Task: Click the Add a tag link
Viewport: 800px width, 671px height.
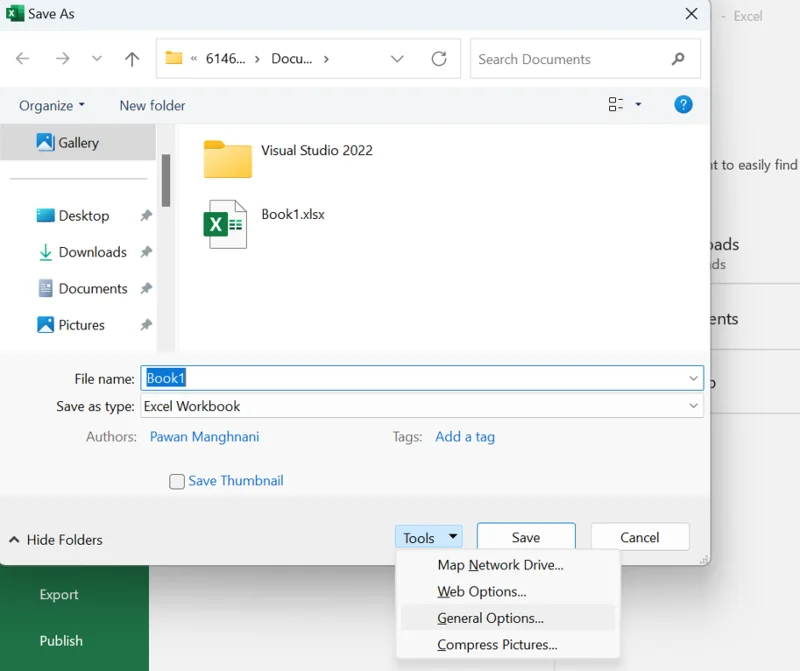Action: point(465,436)
